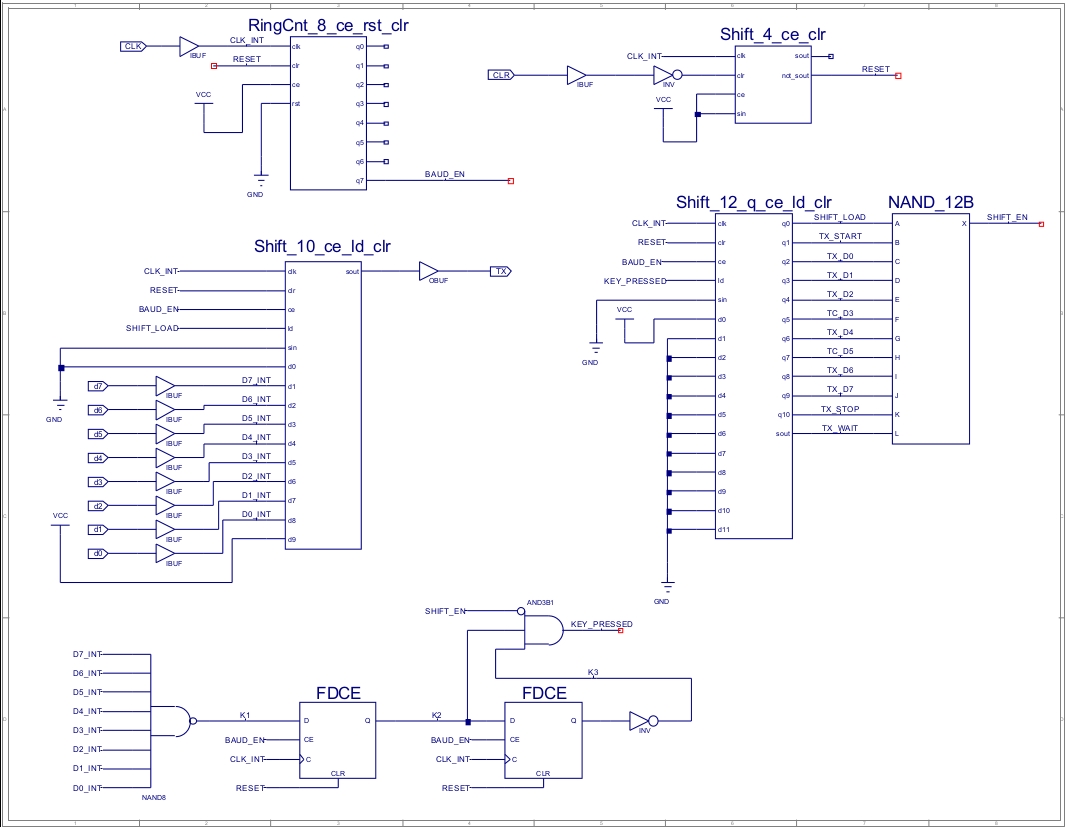Select the FDCE flip-flop fed by K2
The width and height of the screenshot is (1070, 827).
tap(543, 740)
